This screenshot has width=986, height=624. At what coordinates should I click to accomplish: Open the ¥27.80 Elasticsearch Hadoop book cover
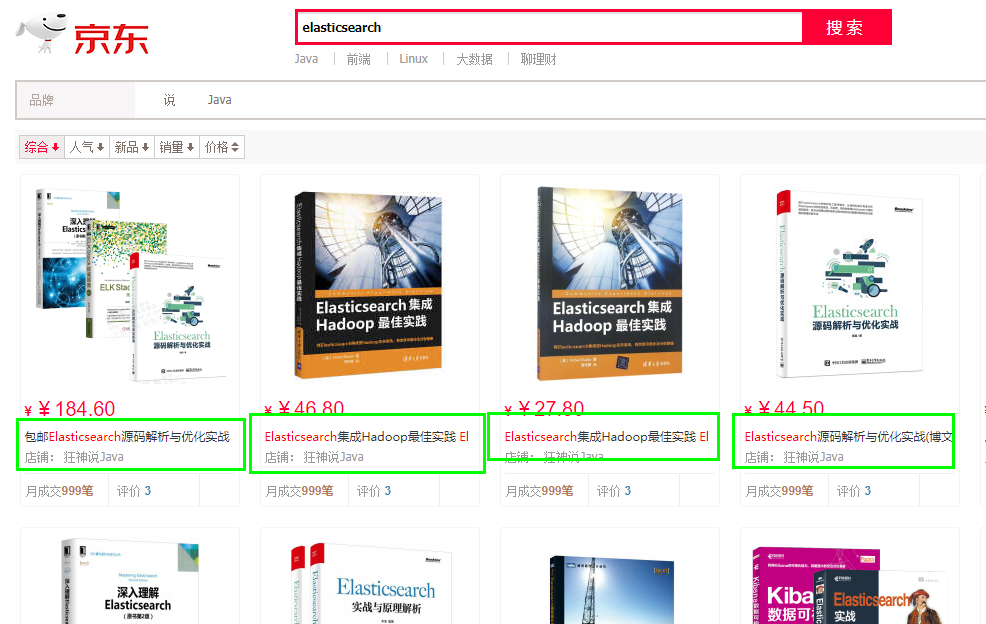point(609,283)
